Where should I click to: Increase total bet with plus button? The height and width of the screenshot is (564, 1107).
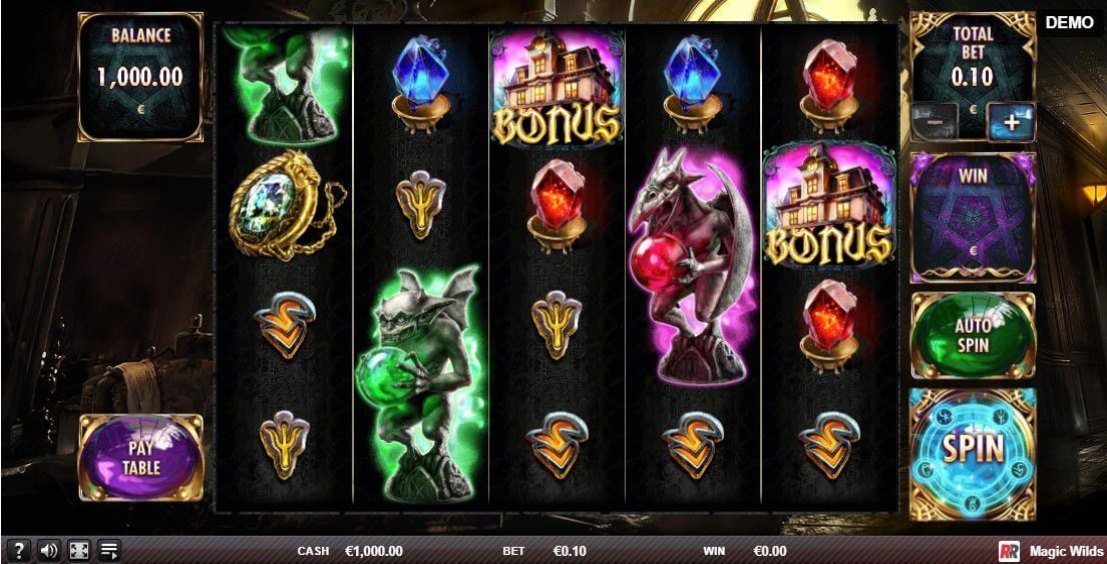[x=1011, y=122]
